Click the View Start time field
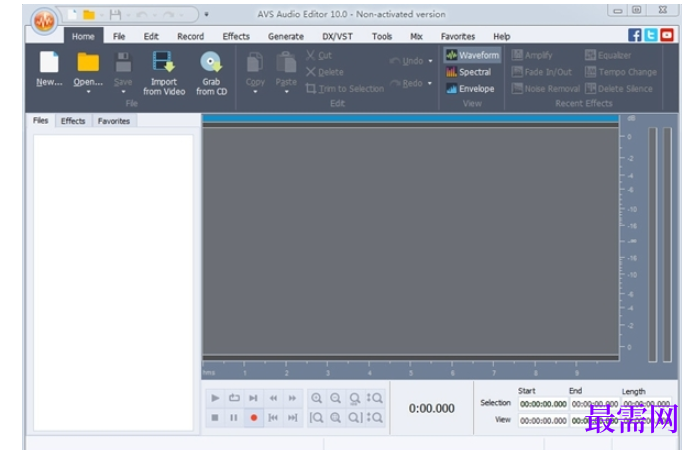This screenshot has width=697, height=450. pos(544,421)
